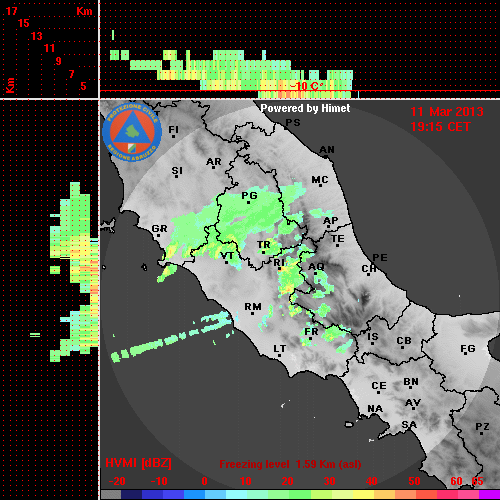500x500 pixels.
Task: Pick the magenta swatch on the color bar
Action: click(489, 494)
